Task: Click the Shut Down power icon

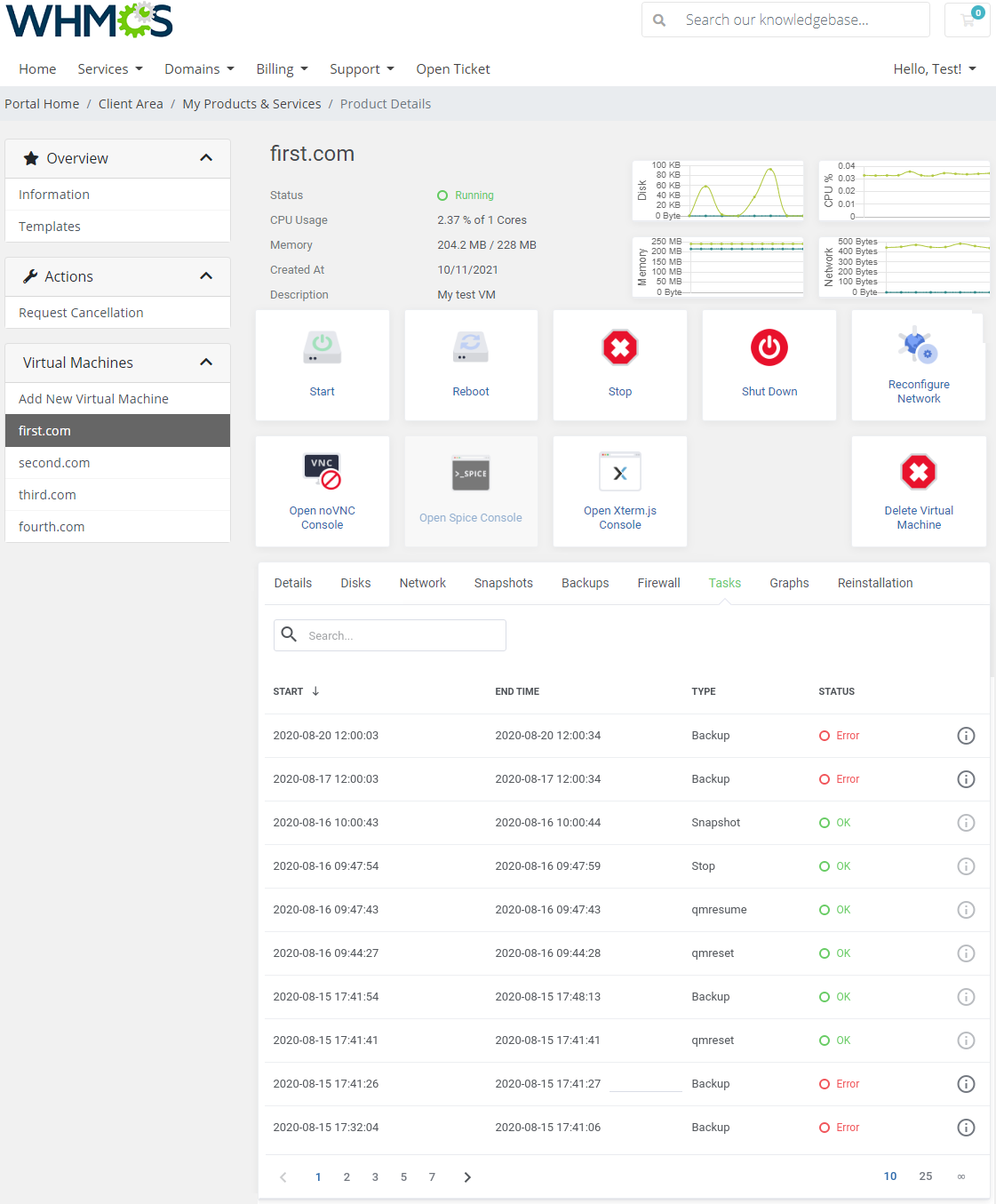Action: [x=769, y=347]
